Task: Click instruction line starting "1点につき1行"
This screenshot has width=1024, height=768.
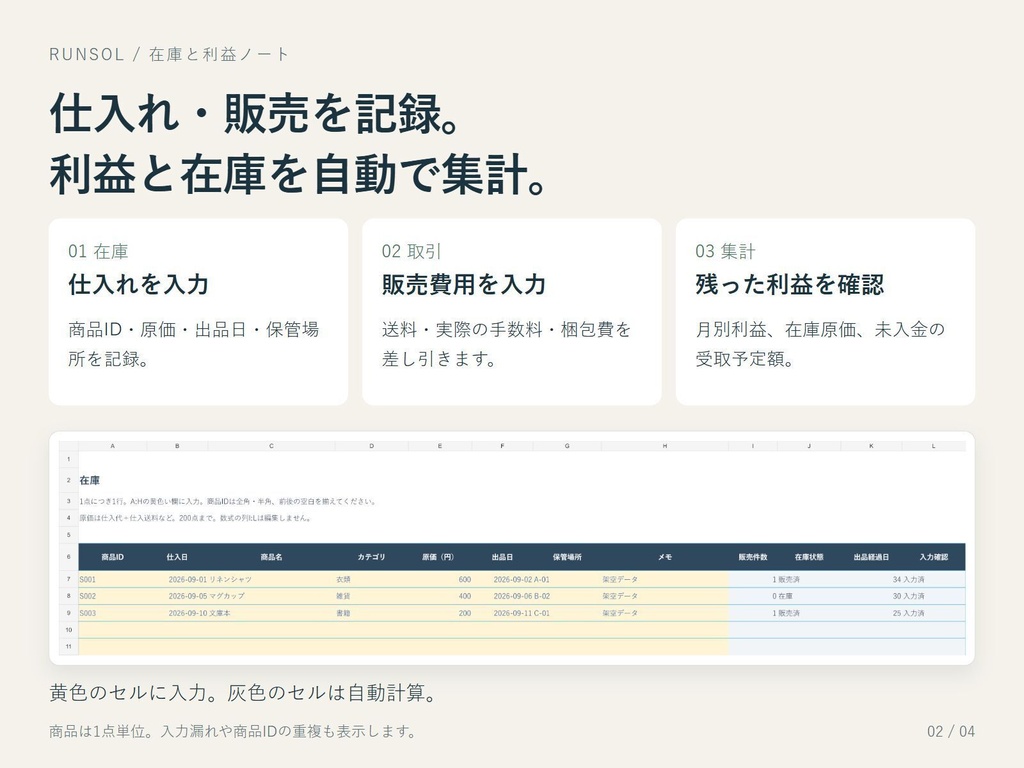Action: point(228,502)
